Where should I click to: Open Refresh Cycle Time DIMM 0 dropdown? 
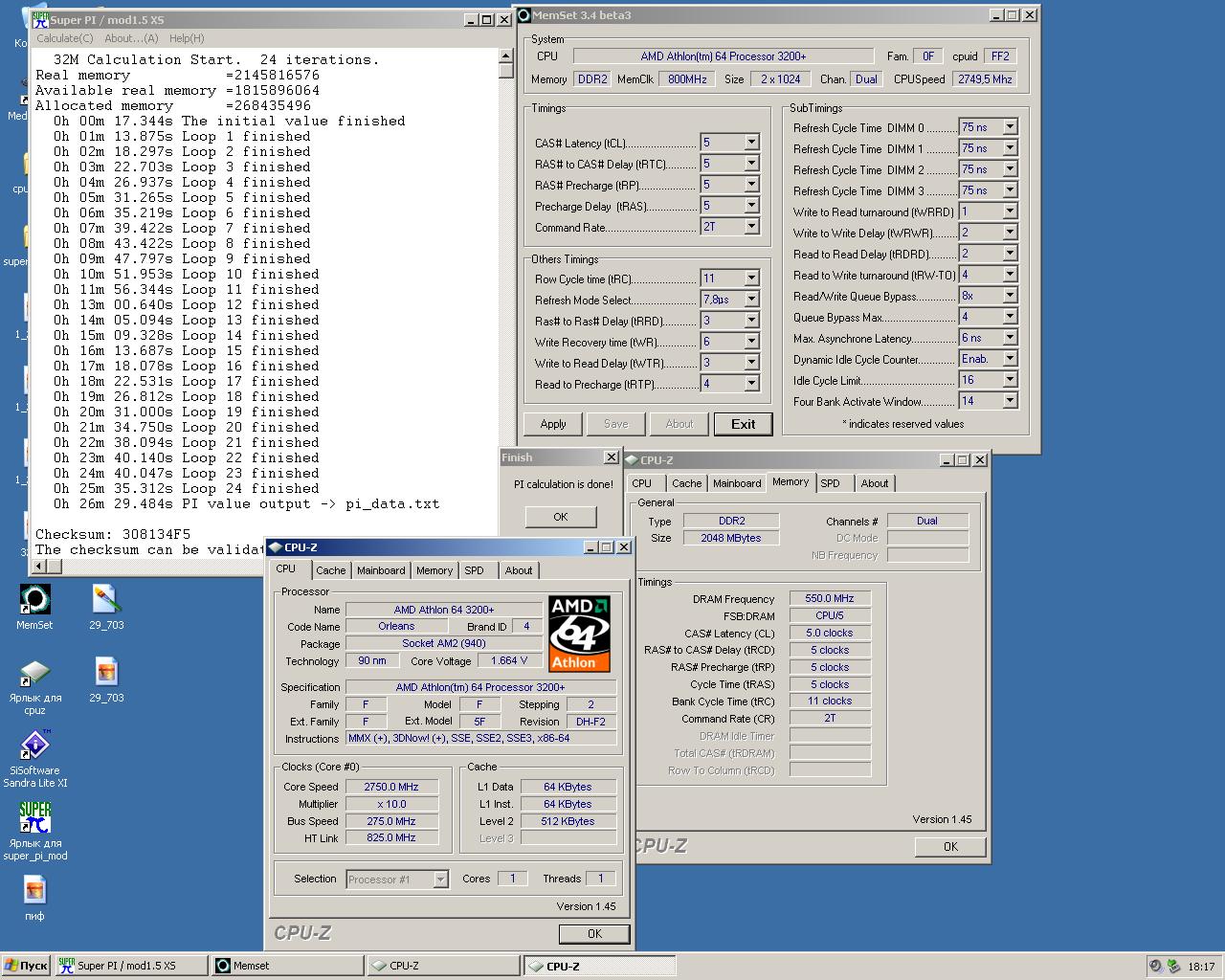coord(1010,127)
